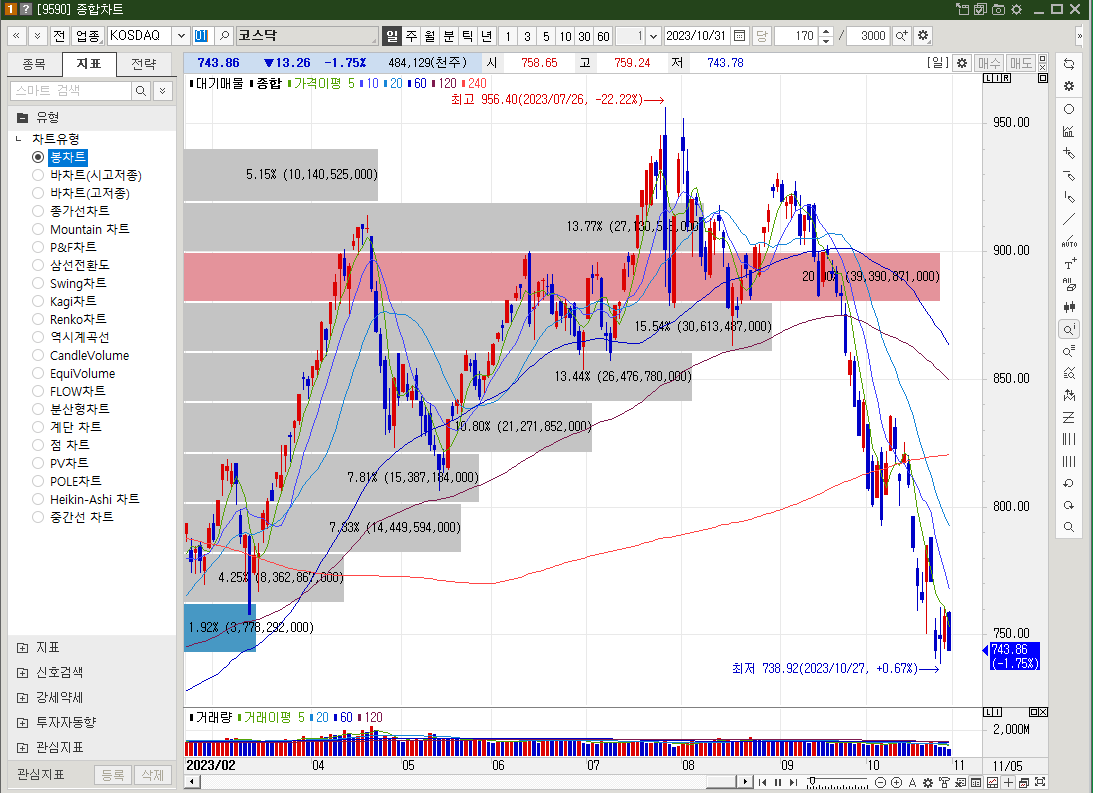Open the bottom toolbar gear settings

click(x=928, y=783)
